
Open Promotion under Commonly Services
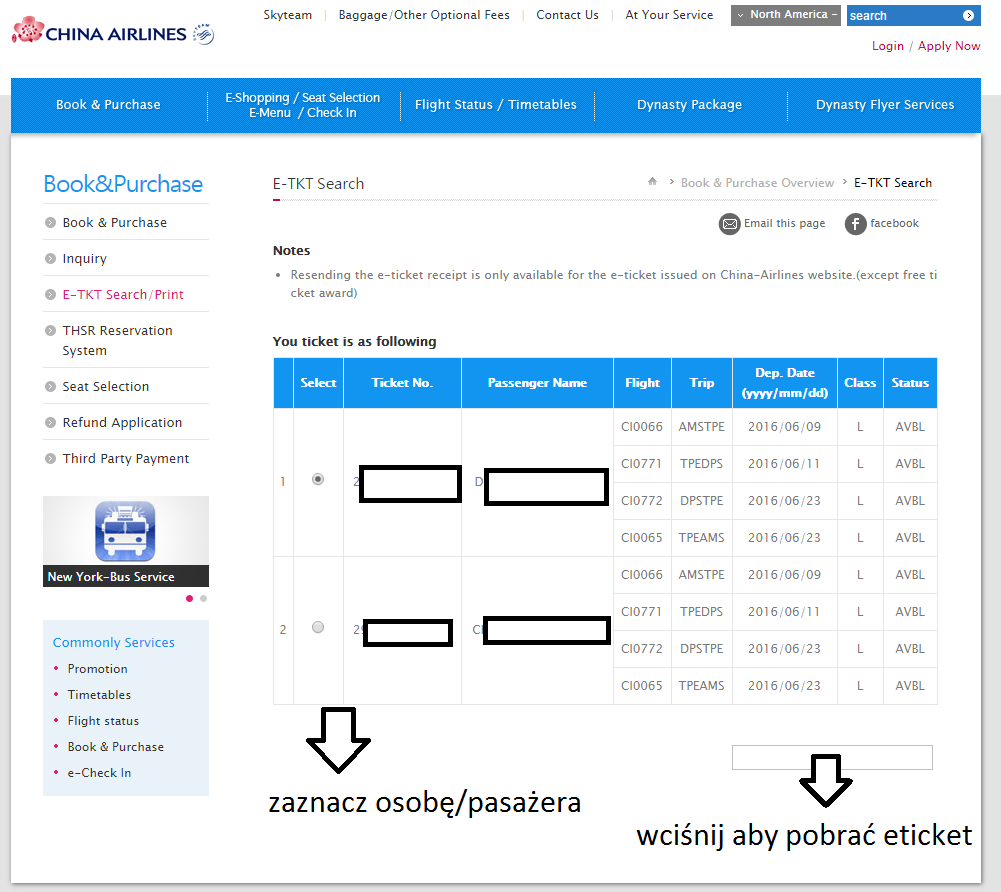pos(98,669)
